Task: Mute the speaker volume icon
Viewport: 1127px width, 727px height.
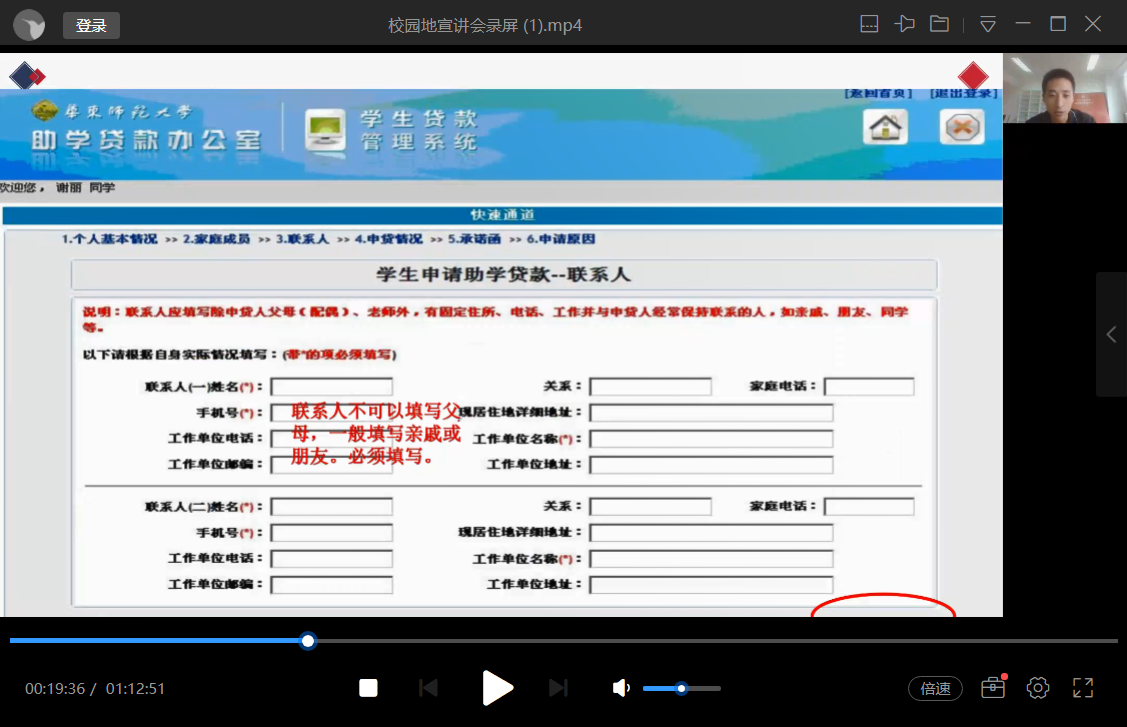Action: [x=621, y=688]
